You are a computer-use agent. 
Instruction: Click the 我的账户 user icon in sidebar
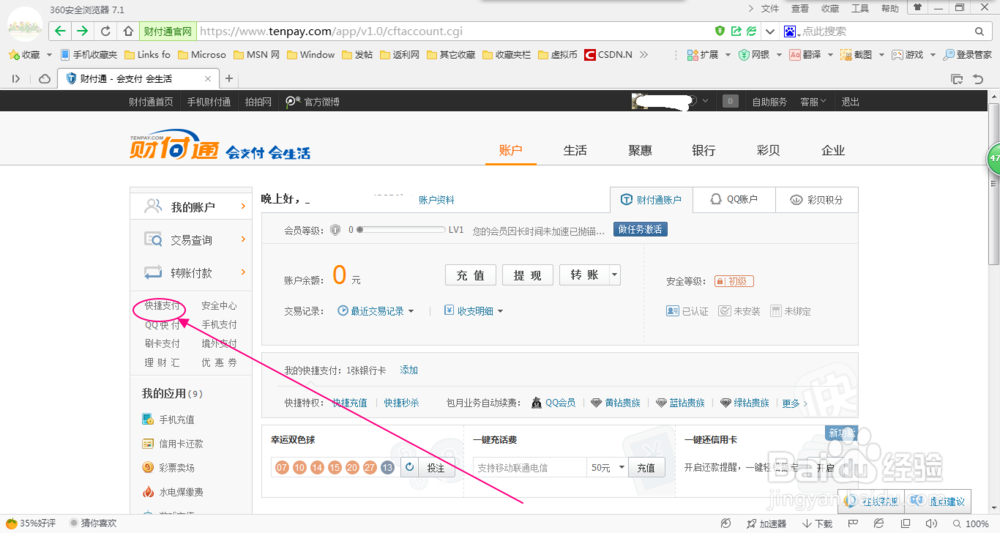point(153,206)
